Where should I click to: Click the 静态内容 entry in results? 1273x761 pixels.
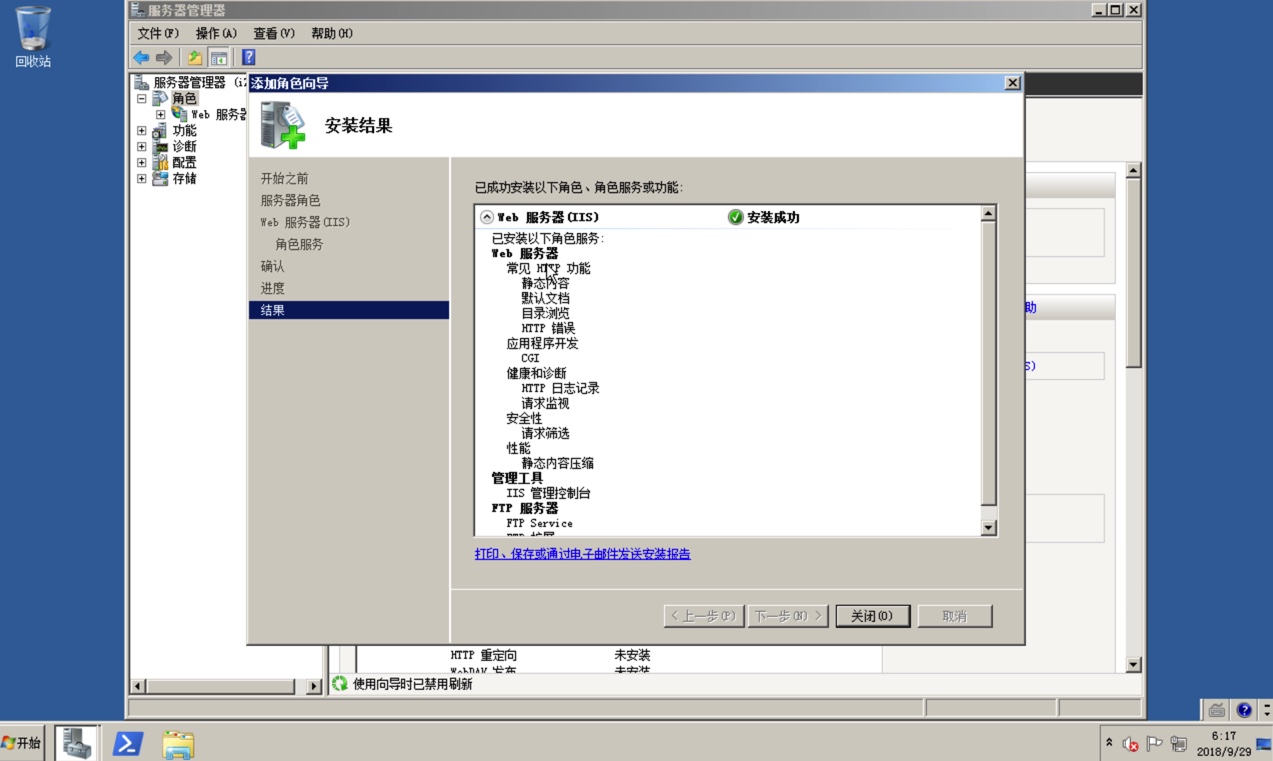tap(545, 283)
